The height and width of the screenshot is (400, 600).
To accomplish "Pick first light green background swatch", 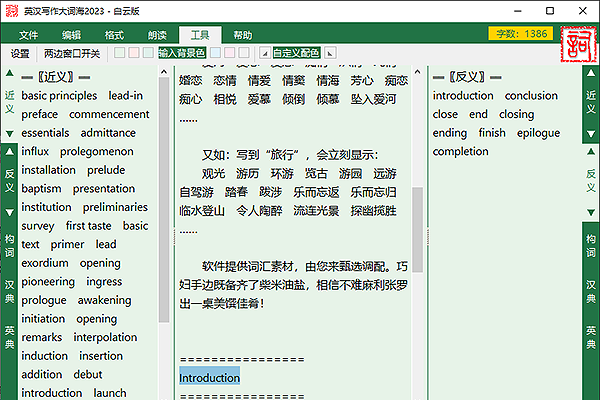I will [119, 53].
